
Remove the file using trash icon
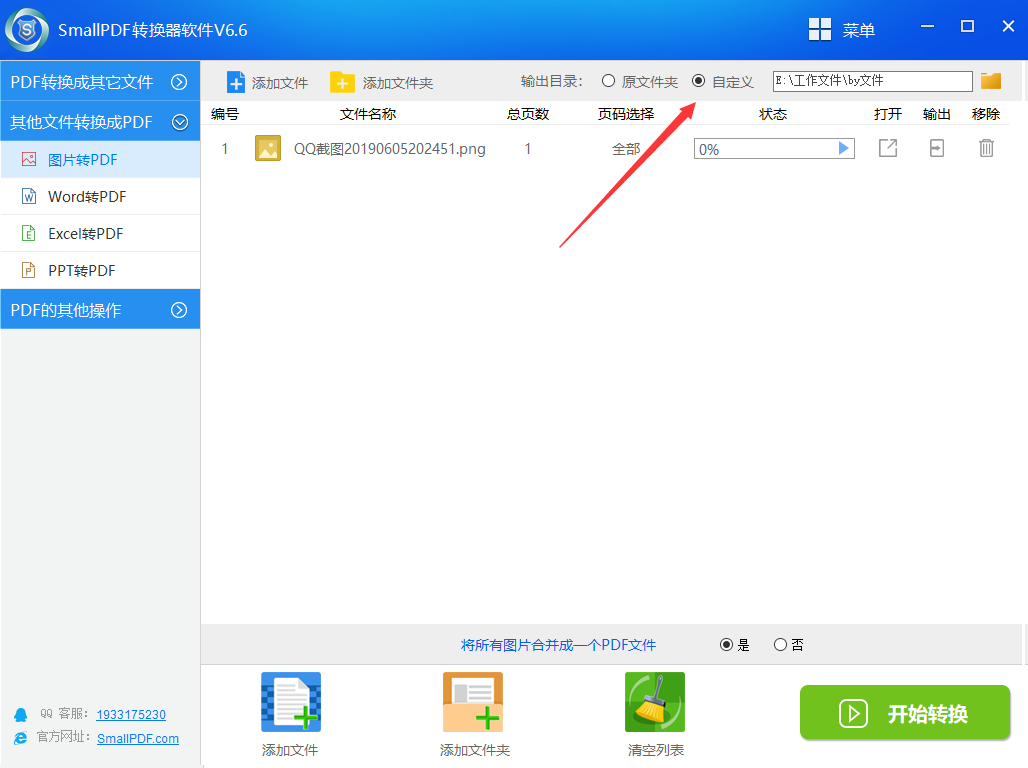(986, 148)
